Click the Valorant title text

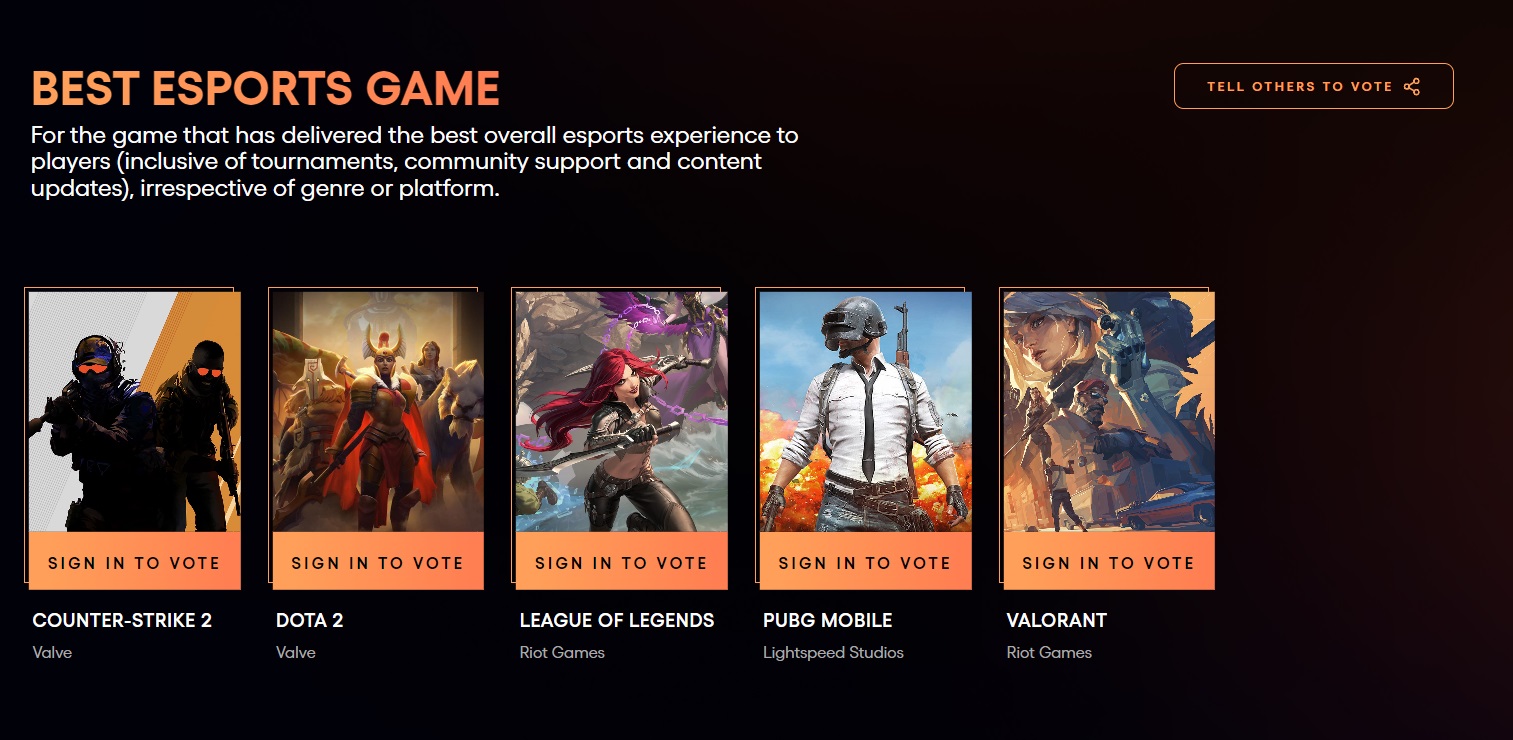[x=1056, y=620]
